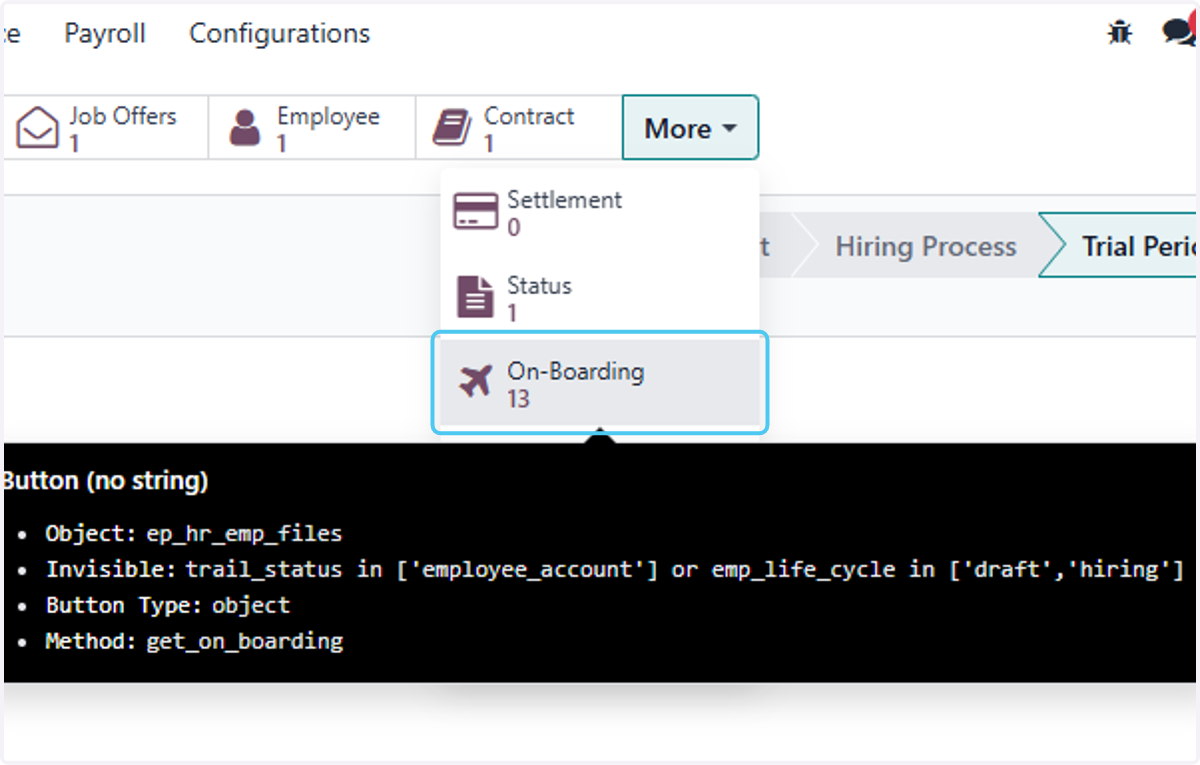The width and height of the screenshot is (1200, 765).
Task: Click the Settlement credit card icon
Action: [476, 212]
